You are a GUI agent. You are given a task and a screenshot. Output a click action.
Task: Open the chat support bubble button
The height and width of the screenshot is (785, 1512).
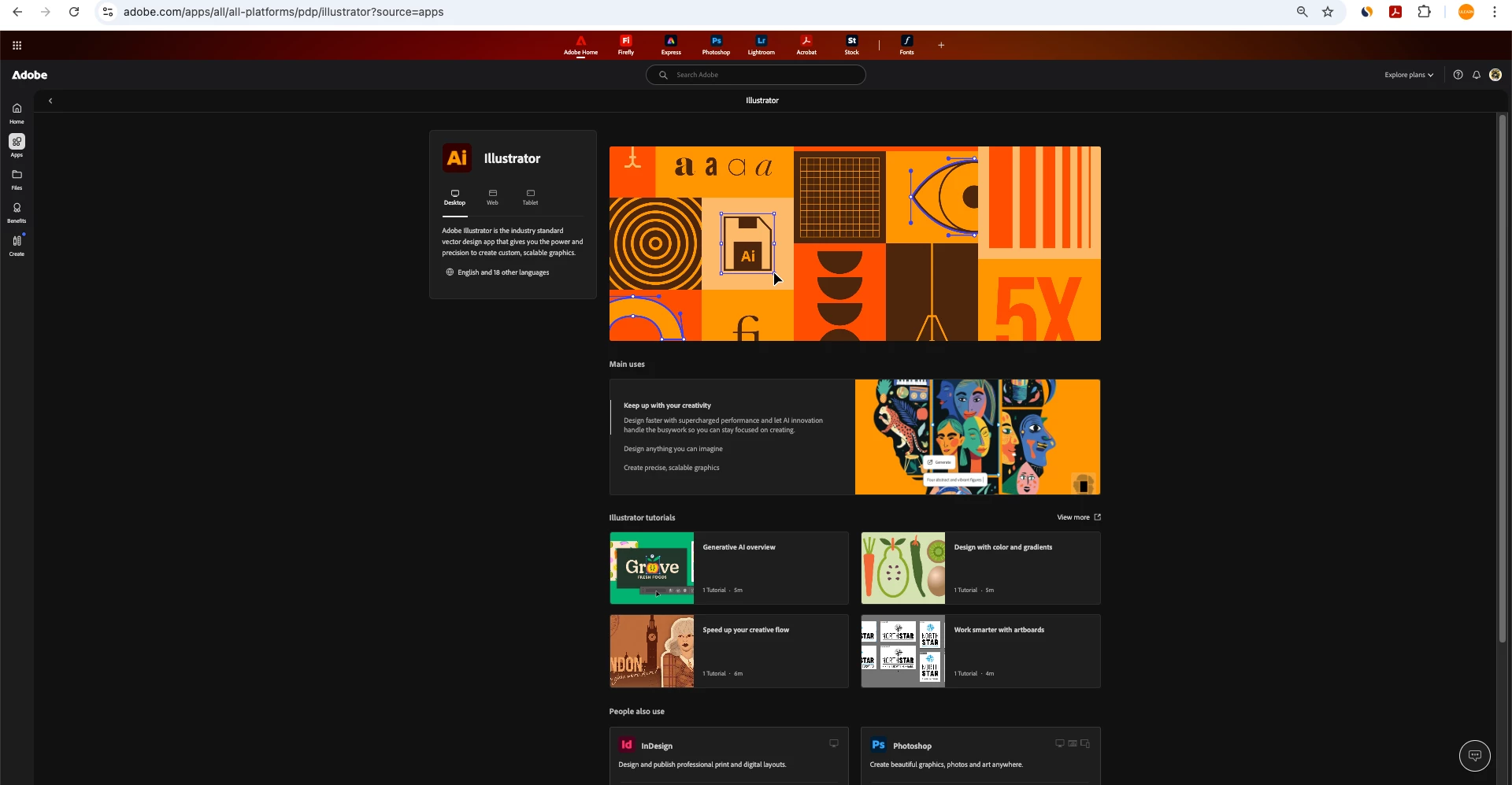point(1474,755)
